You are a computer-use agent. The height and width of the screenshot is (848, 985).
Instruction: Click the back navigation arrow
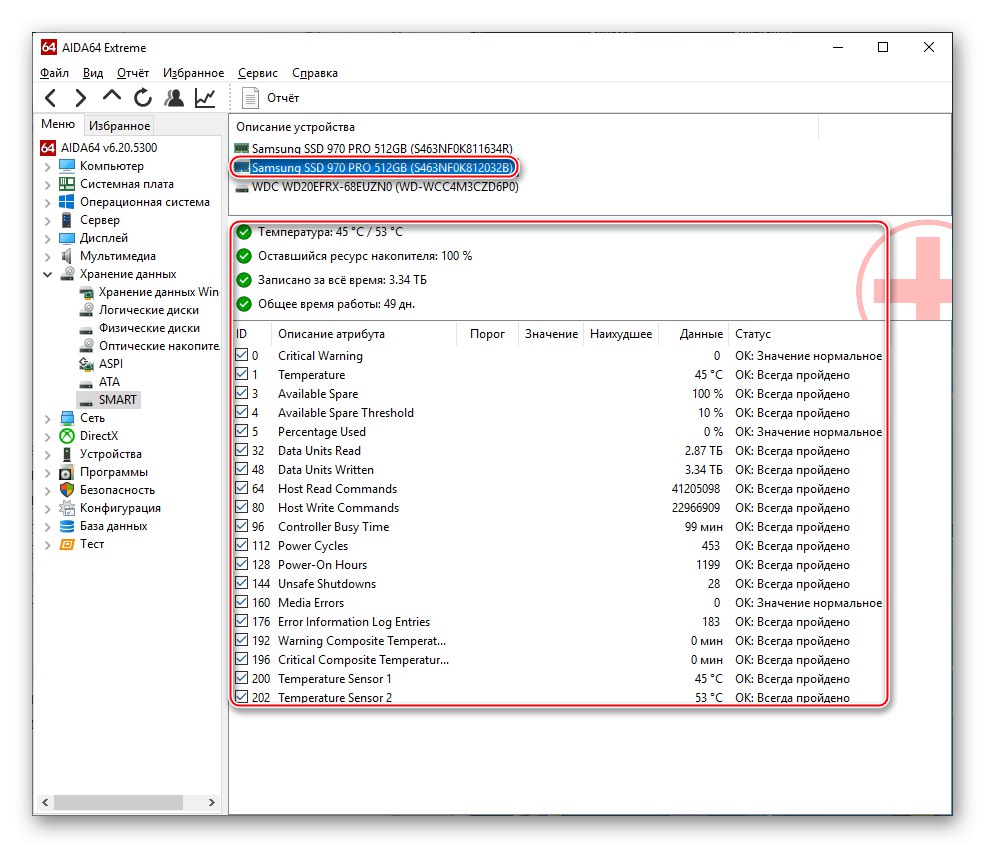pyautogui.click(x=50, y=97)
